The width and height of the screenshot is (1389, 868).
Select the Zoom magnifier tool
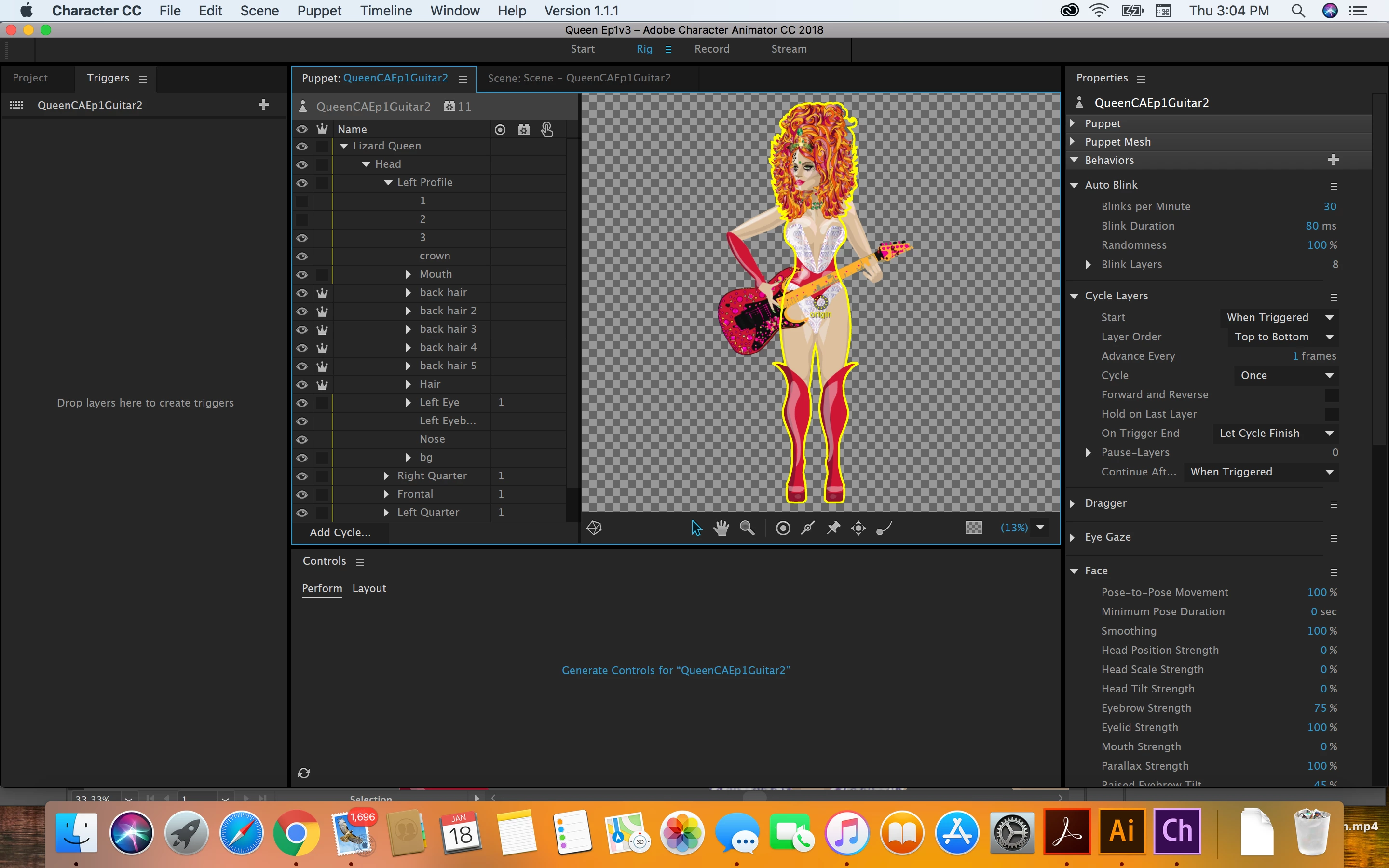747,528
